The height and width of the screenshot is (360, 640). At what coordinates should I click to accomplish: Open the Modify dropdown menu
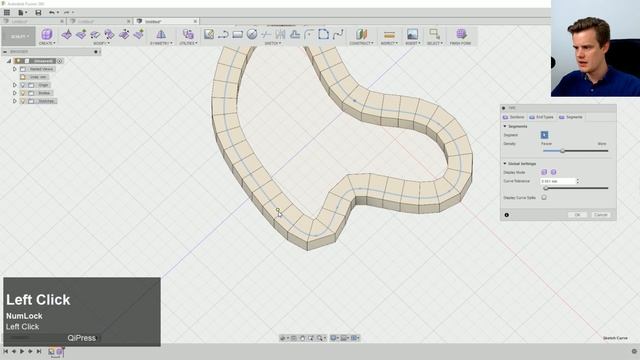coord(101,43)
